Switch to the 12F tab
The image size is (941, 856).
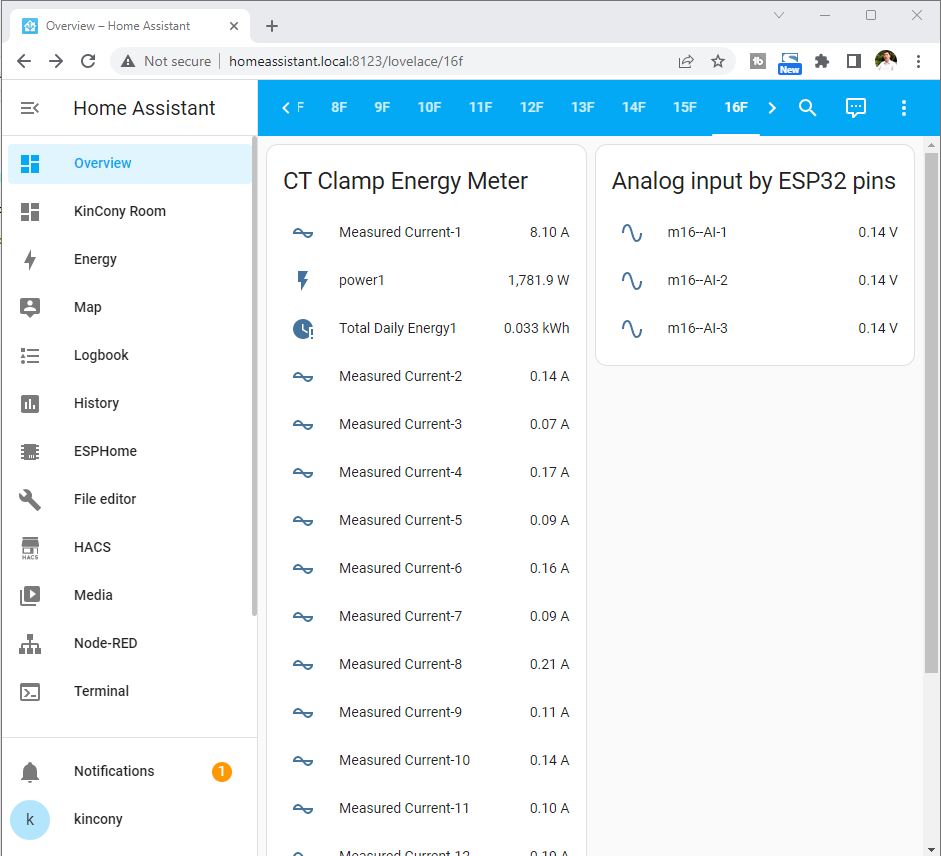click(531, 107)
